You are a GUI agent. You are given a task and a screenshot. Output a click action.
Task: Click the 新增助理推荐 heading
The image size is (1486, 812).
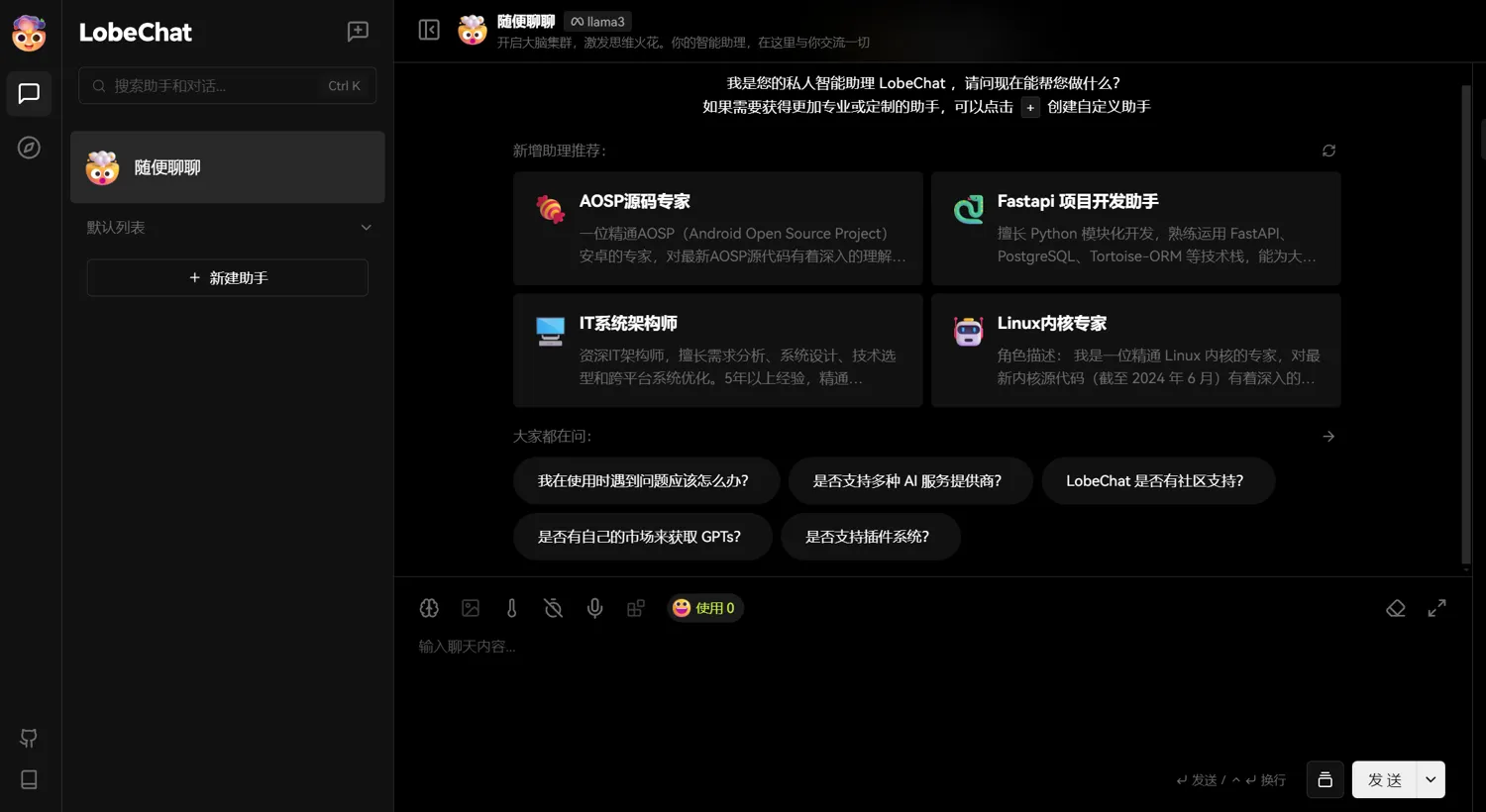(x=560, y=151)
